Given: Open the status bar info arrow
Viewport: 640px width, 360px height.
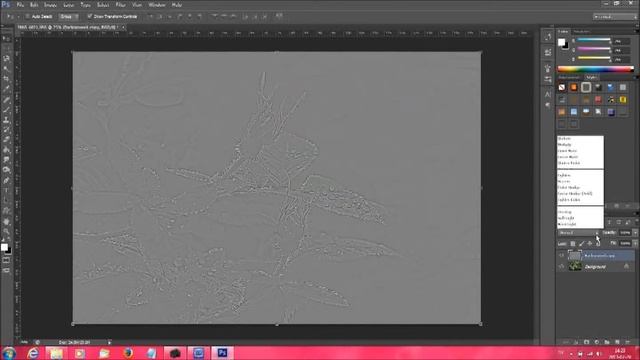Looking at the screenshot, I should click(109, 342).
